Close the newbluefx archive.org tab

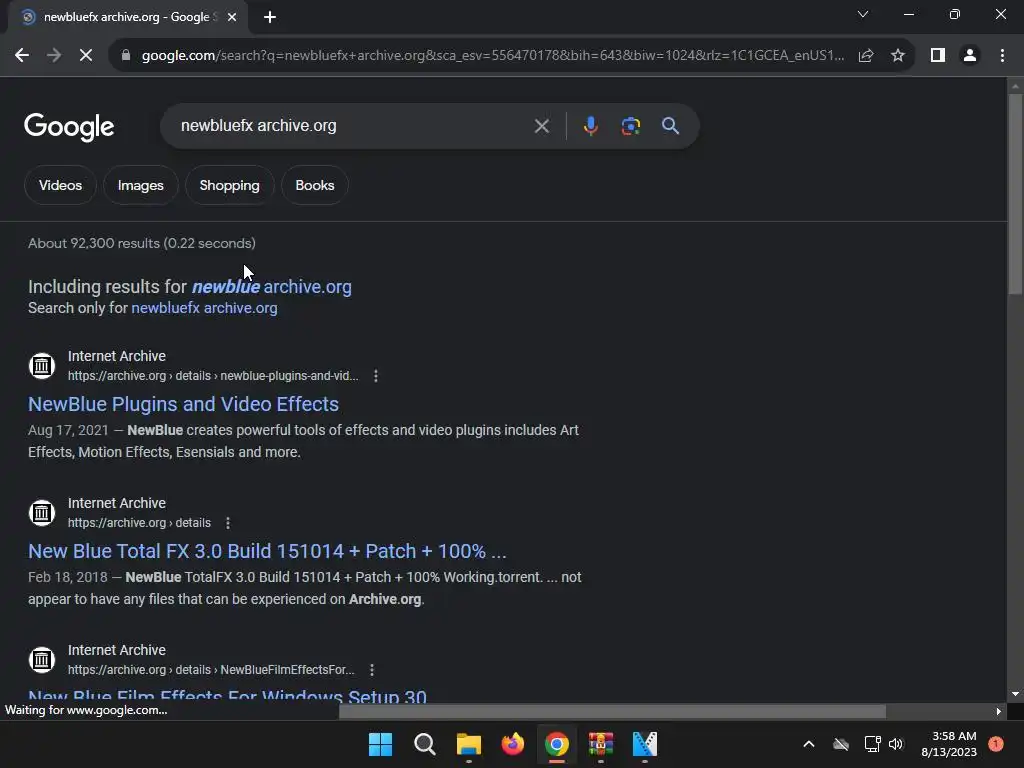(x=232, y=17)
